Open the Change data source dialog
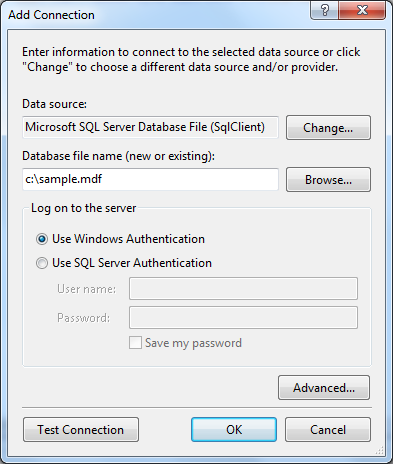The height and width of the screenshot is (464, 393). 328,128
